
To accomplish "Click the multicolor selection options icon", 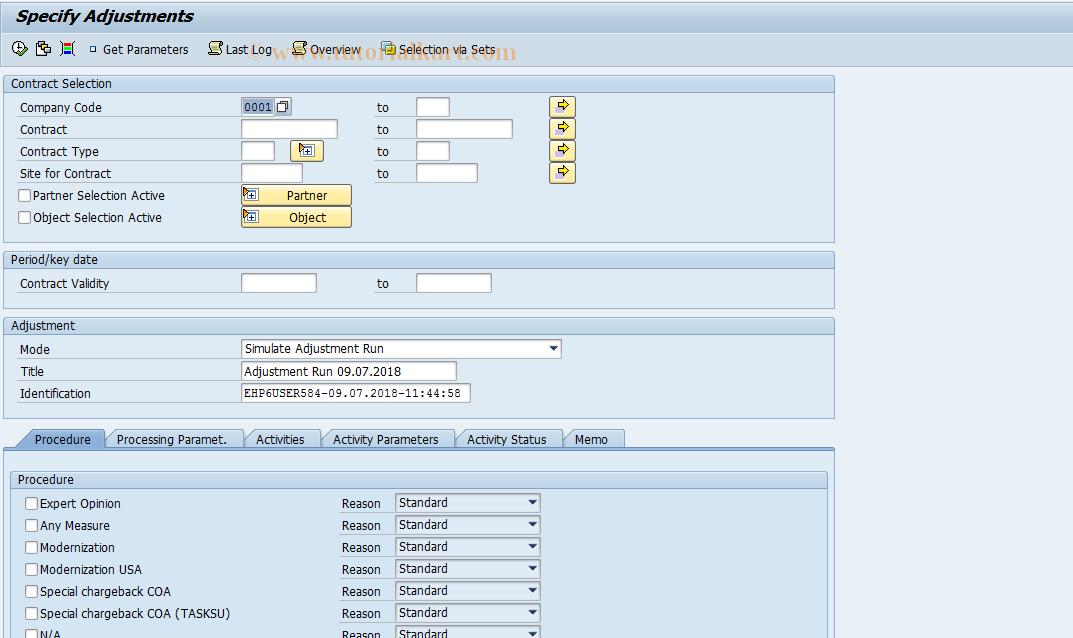I will 67,49.
